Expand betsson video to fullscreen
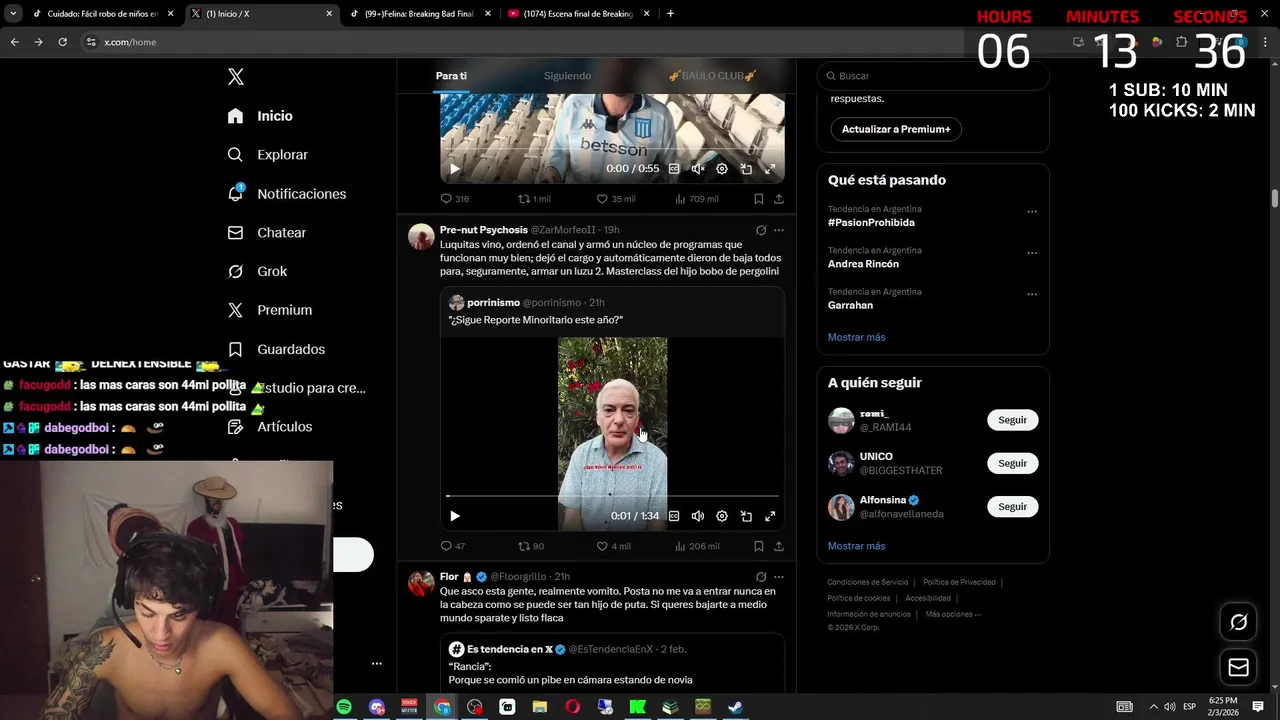 [770, 169]
